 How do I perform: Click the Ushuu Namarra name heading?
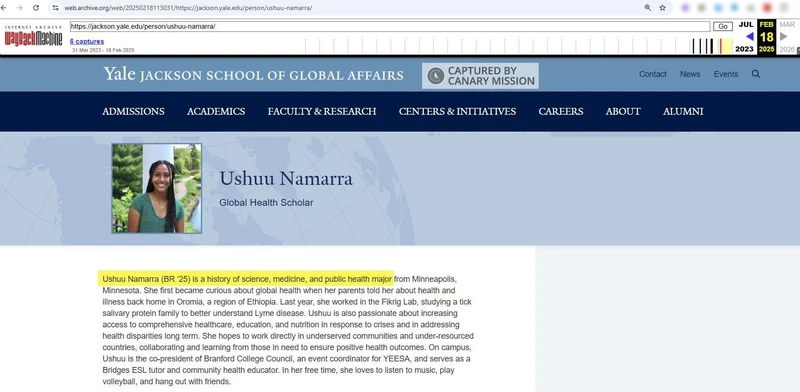[x=286, y=179]
